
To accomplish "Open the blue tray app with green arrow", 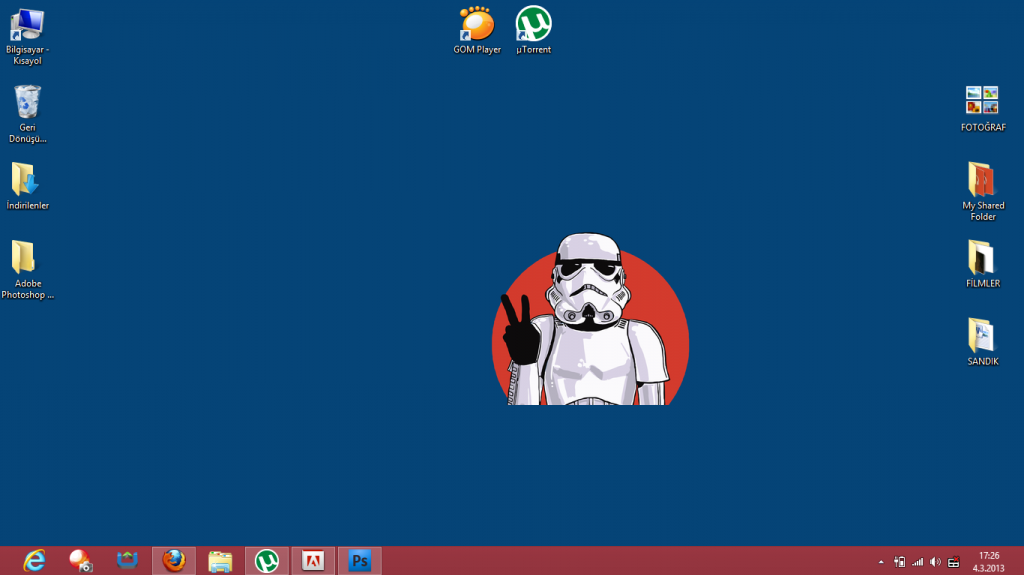I will (x=127, y=561).
